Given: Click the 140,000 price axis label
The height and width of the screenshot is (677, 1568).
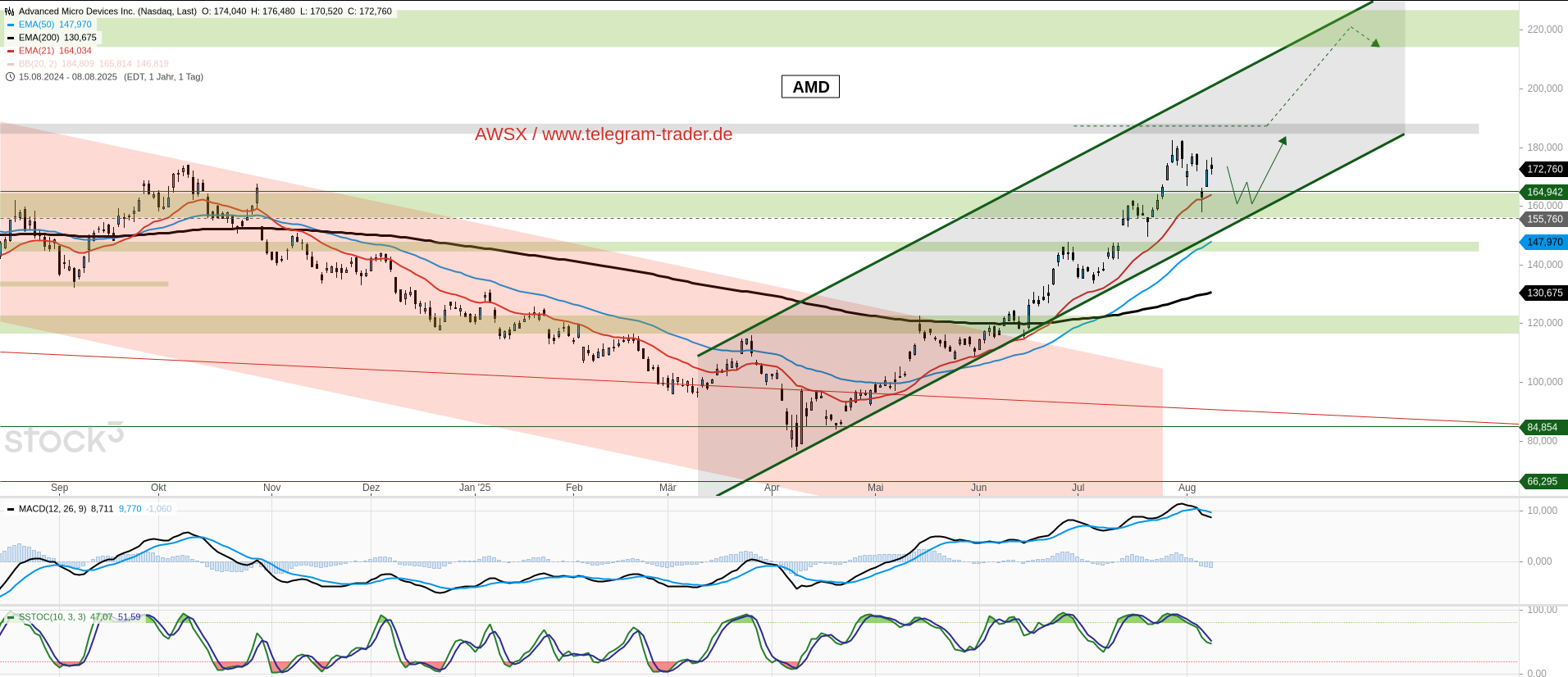Looking at the screenshot, I should pyautogui.click(x=1544, y=265).
